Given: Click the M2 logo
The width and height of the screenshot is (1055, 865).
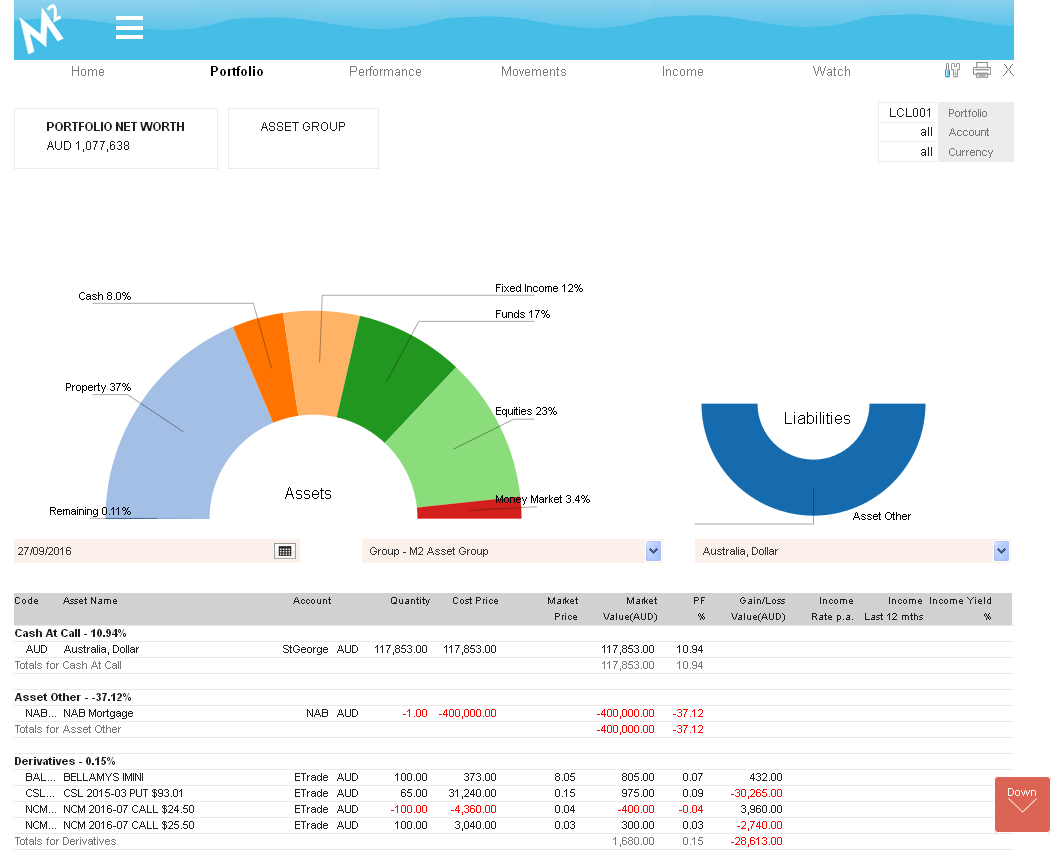Looking at the screenshot, I should (x=42, y=29).
